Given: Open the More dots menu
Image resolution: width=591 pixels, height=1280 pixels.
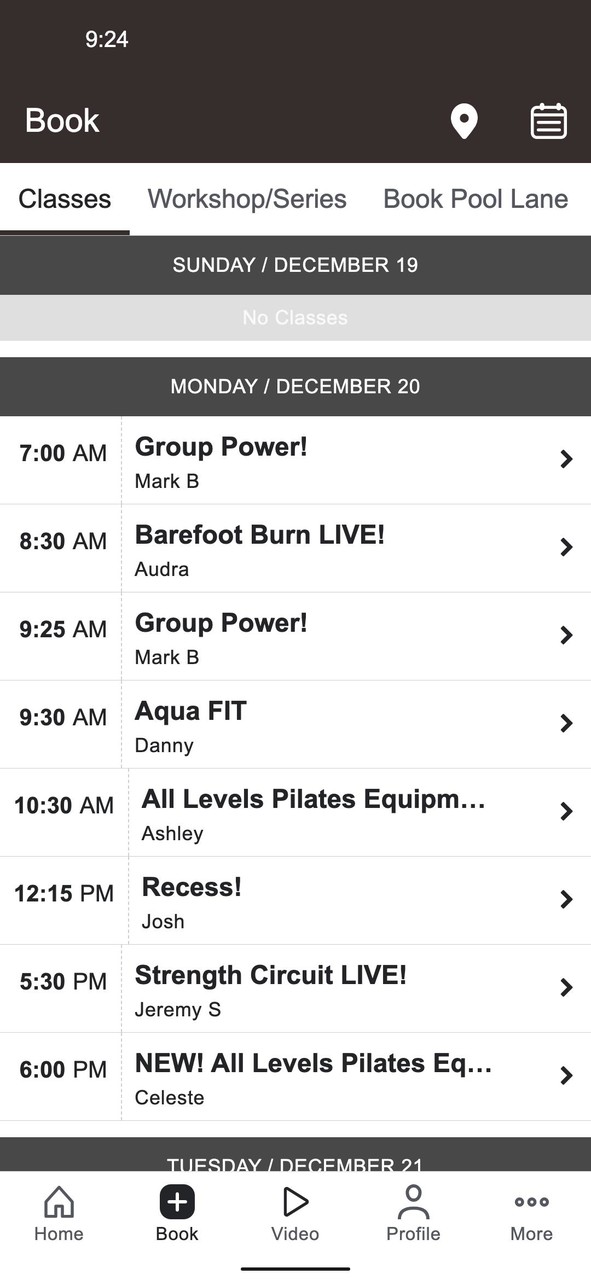Looking at the screenshot, I should pyautogui.click(x=531, y=1202).
